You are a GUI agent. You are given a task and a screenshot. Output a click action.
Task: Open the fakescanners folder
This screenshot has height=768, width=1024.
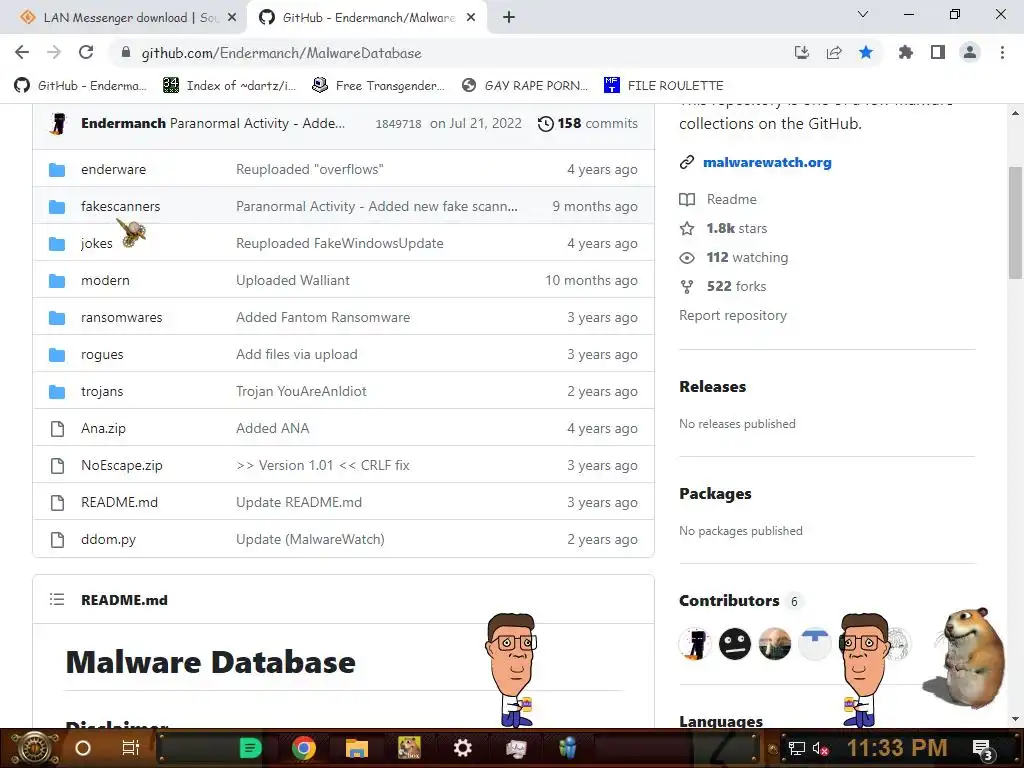click(120, 206)
